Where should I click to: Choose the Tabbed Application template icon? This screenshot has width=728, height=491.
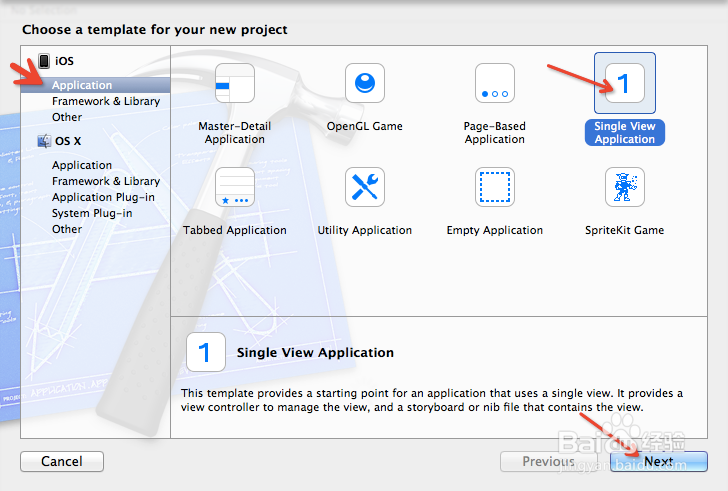pyautogui.click(x=235, y=187)
